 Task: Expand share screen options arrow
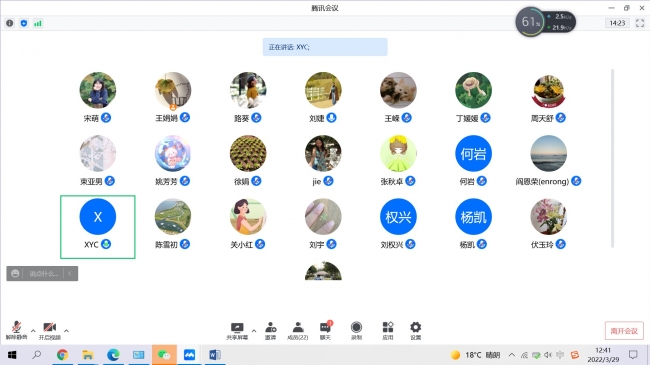(x=254, y=331)
